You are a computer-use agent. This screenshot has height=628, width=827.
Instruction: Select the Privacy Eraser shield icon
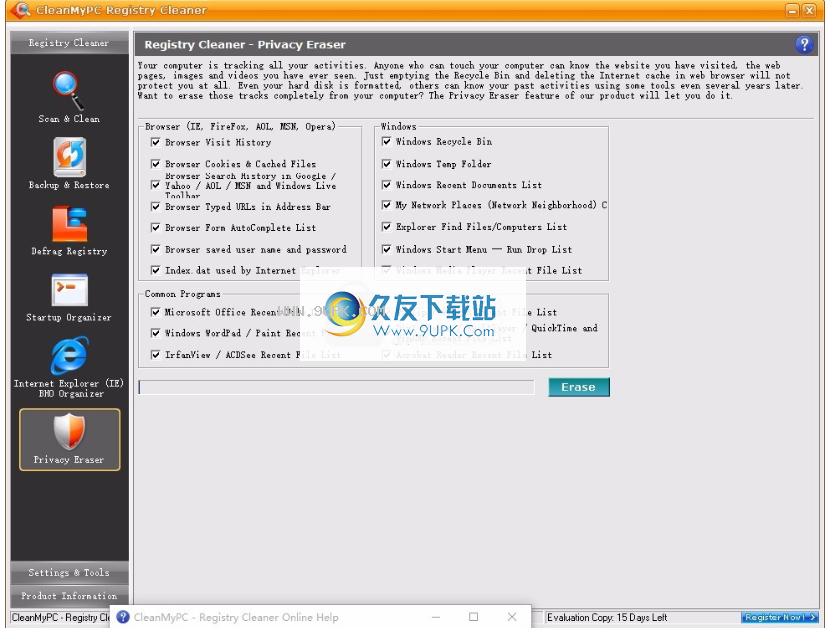(69, 431)
